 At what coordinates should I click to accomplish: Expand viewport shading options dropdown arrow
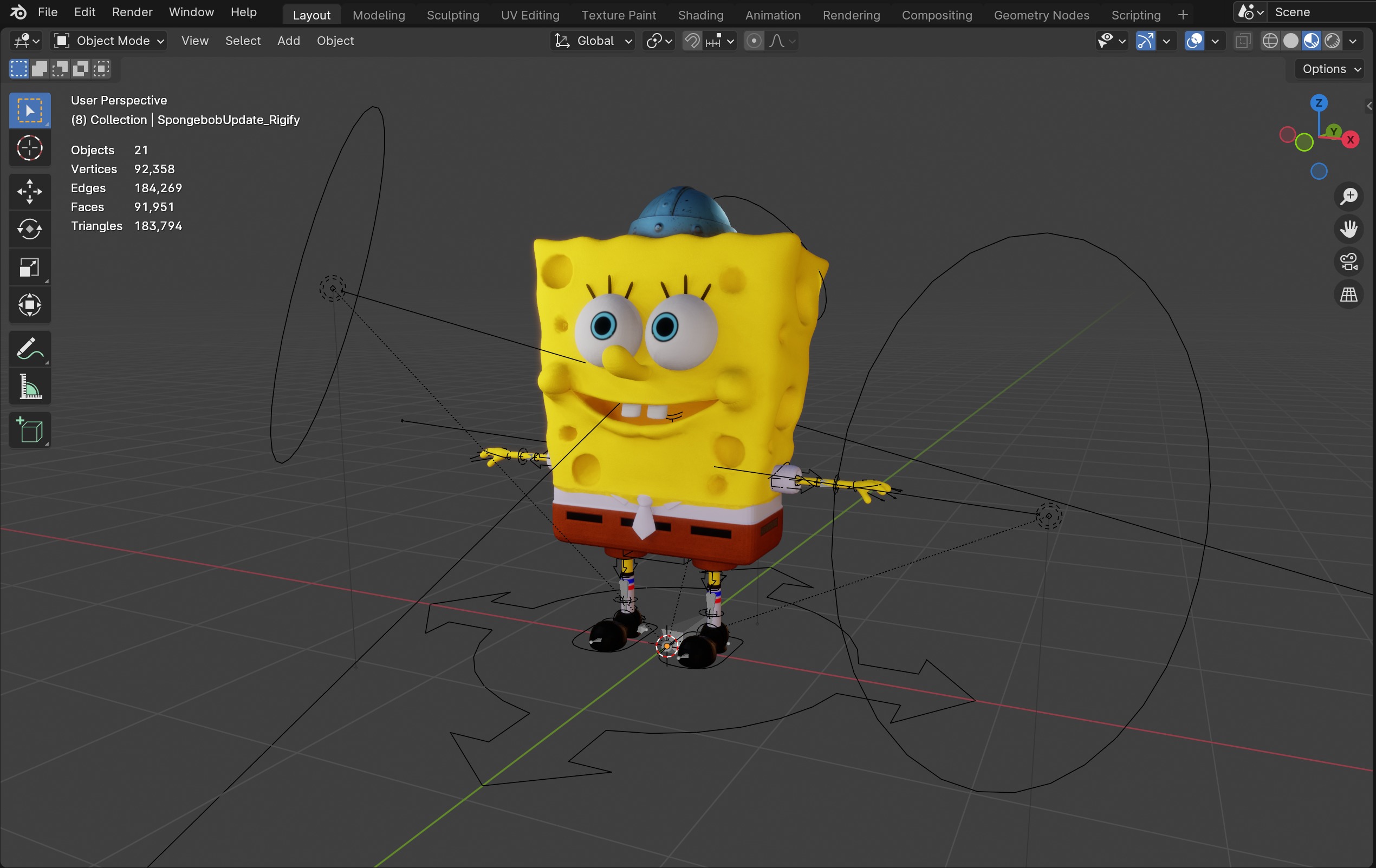(x=1353, y=41)
